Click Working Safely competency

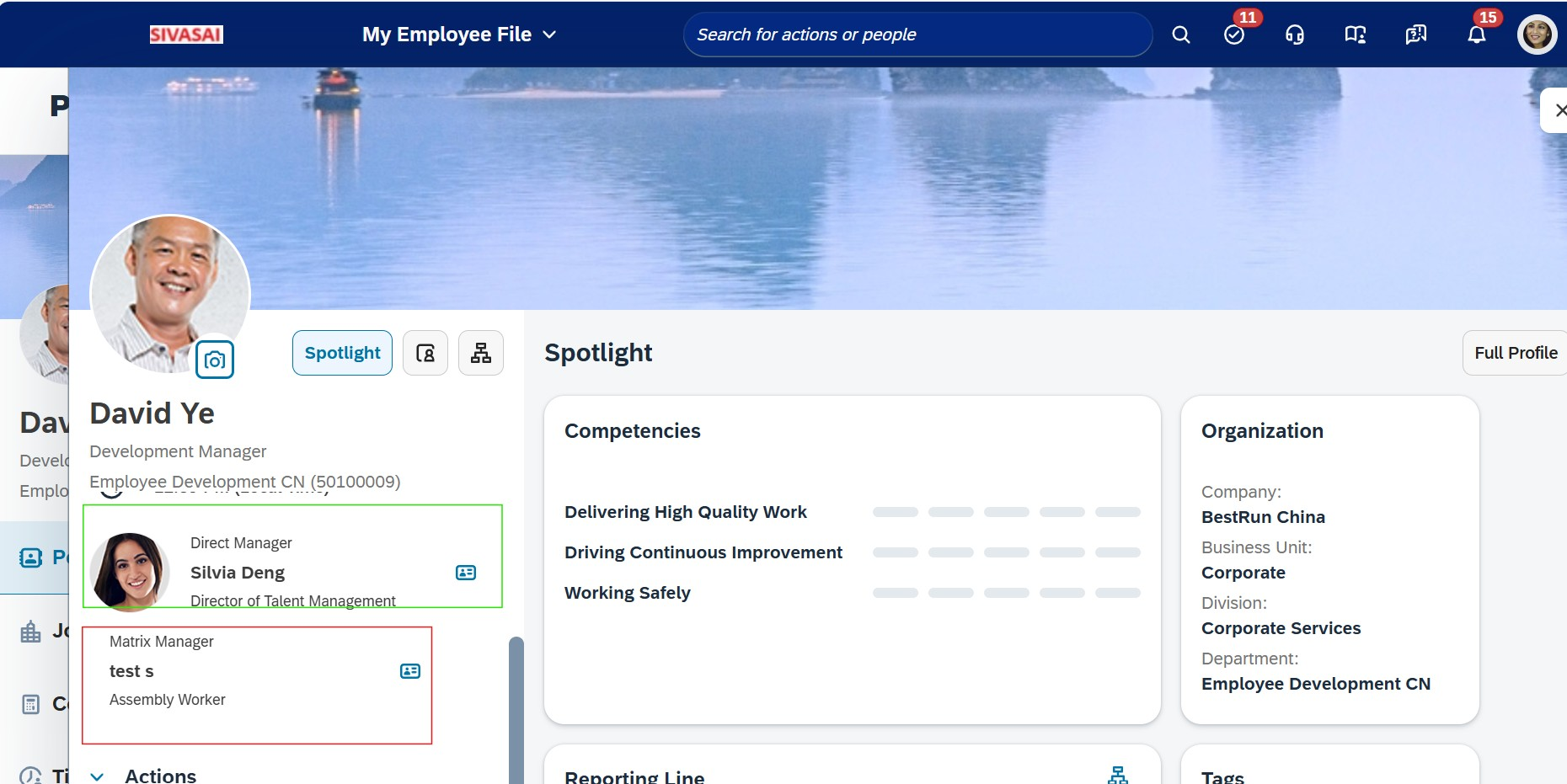(628, 593)
